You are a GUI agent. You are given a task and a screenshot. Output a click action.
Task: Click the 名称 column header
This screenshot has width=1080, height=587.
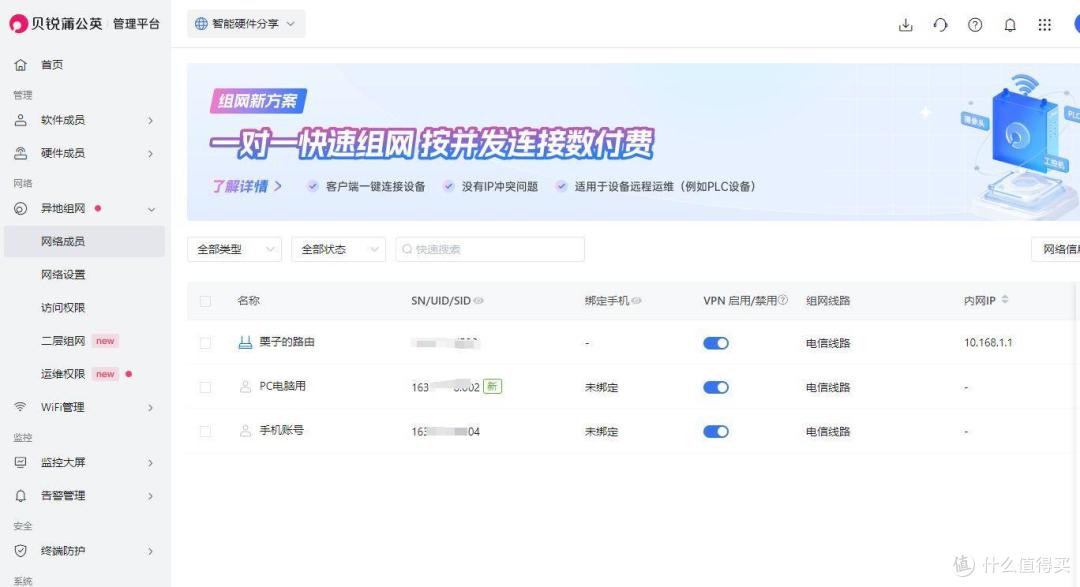click(249, 300)
